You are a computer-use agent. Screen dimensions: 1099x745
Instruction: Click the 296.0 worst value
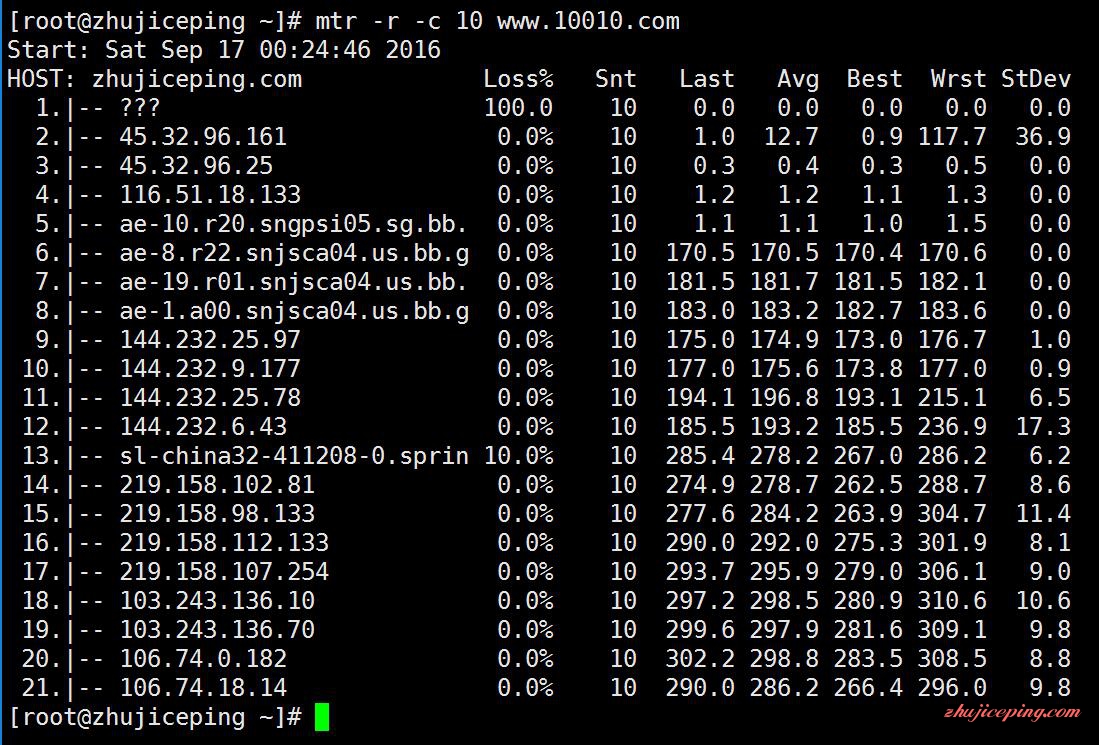953,688
